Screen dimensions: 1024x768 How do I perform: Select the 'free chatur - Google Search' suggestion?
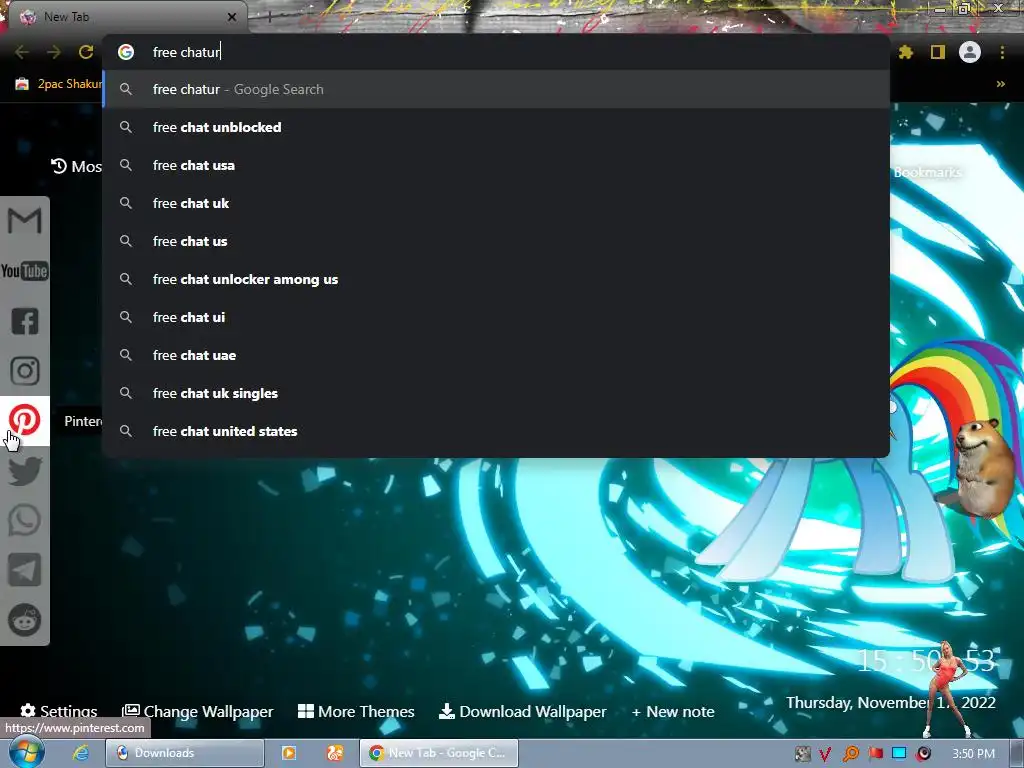[496, 89]
